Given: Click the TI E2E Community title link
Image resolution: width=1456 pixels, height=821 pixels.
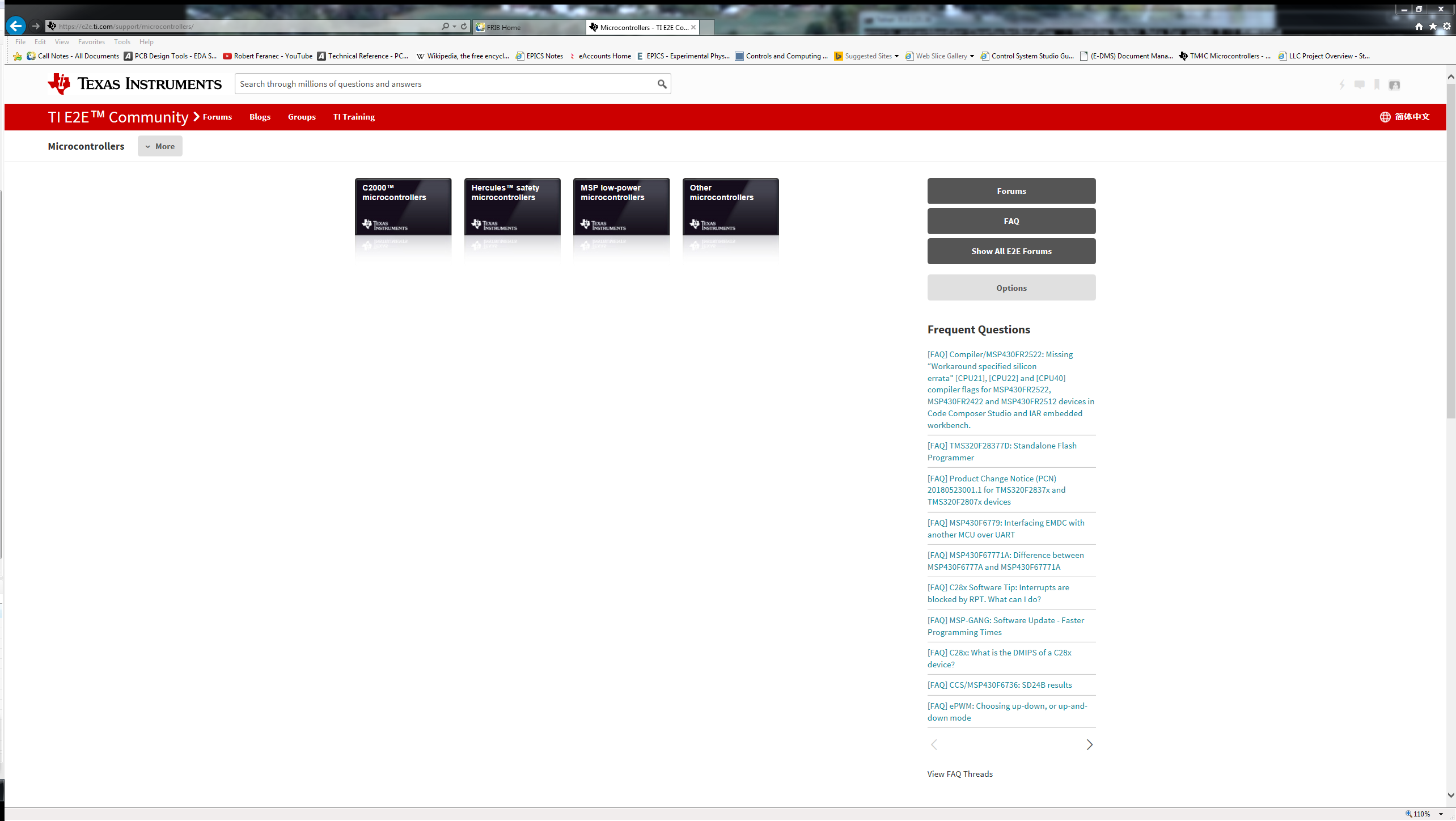Looking at the screenshot, I should pyautogui.click(x=118, y=117).
